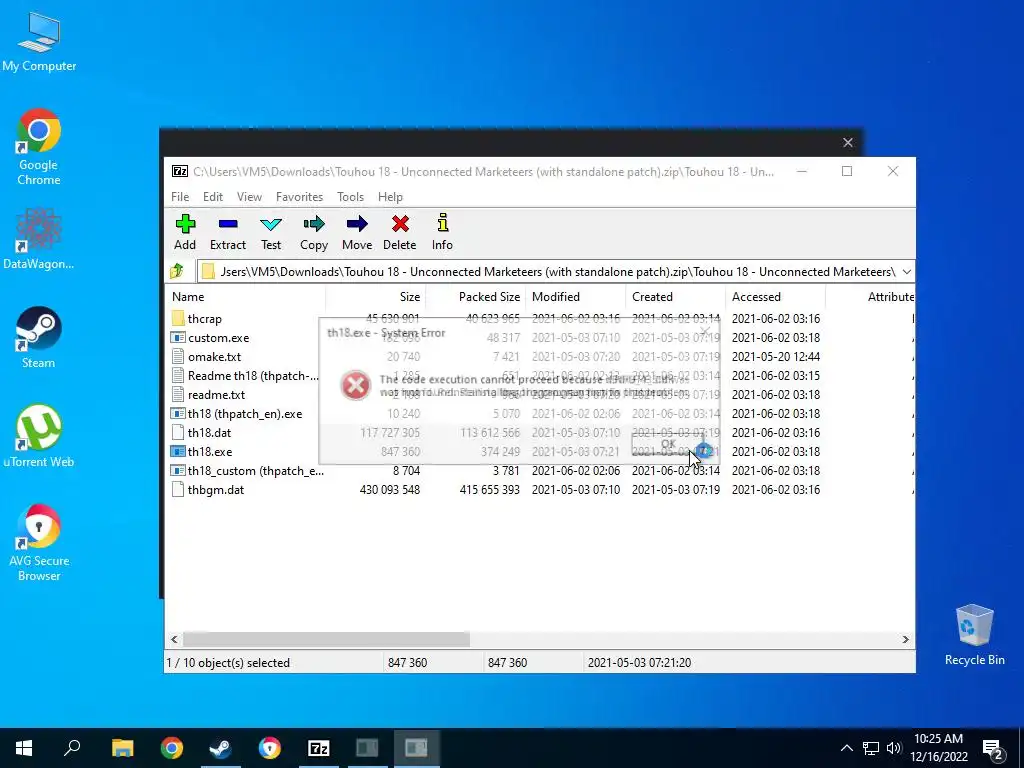Click the Extract toolbar button
The width and height of the screenshot is (1024, 768).
227,232
